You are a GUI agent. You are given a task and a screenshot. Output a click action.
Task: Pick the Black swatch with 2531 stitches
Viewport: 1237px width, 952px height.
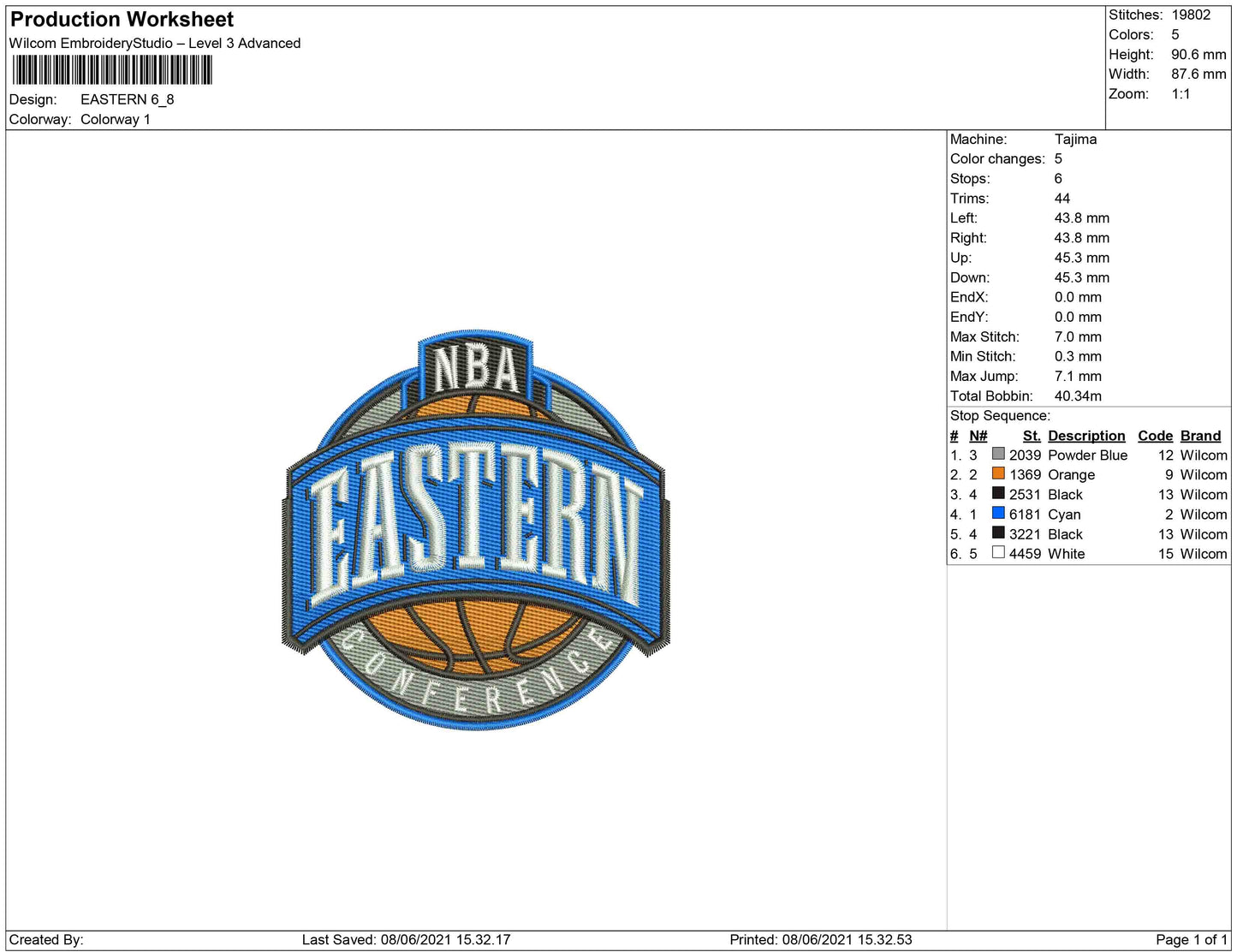998,493
